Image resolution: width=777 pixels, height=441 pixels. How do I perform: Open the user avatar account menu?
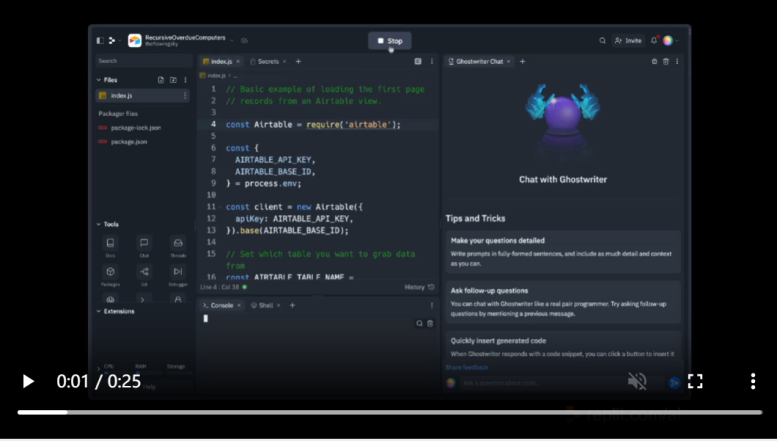[x=668, y=41]
